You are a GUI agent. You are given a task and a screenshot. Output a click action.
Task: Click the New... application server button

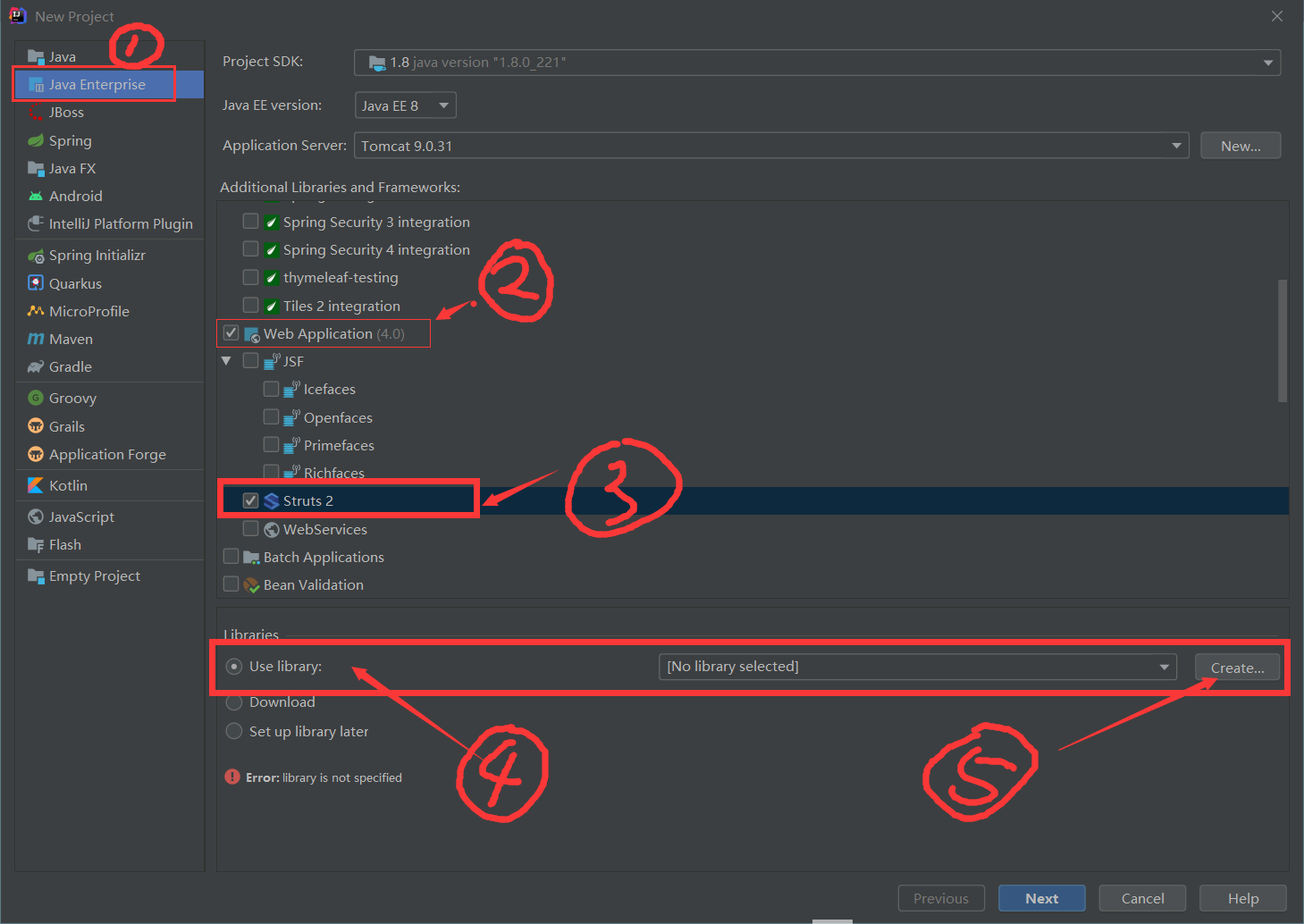click(x=1241, y=146)
